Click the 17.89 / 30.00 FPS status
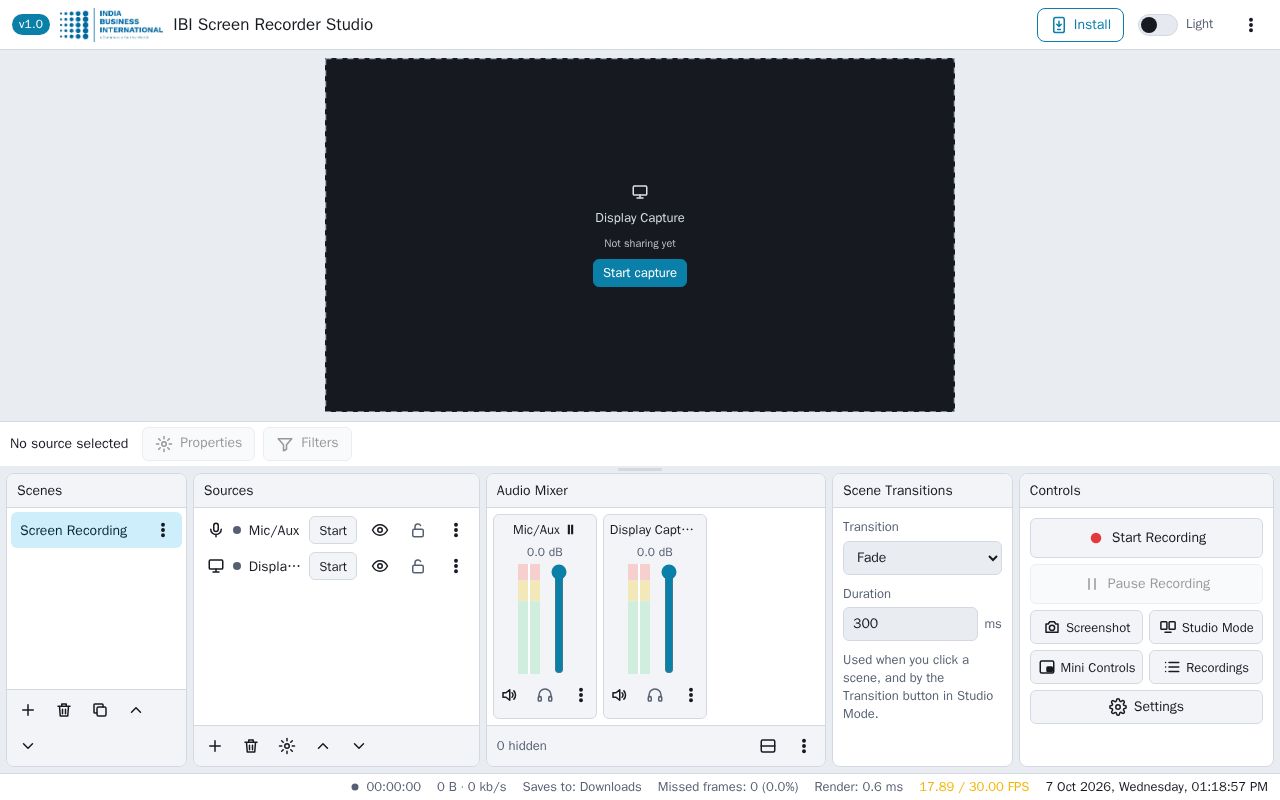Viewport: 1280px width, 800px height. (x=974, y=787)
